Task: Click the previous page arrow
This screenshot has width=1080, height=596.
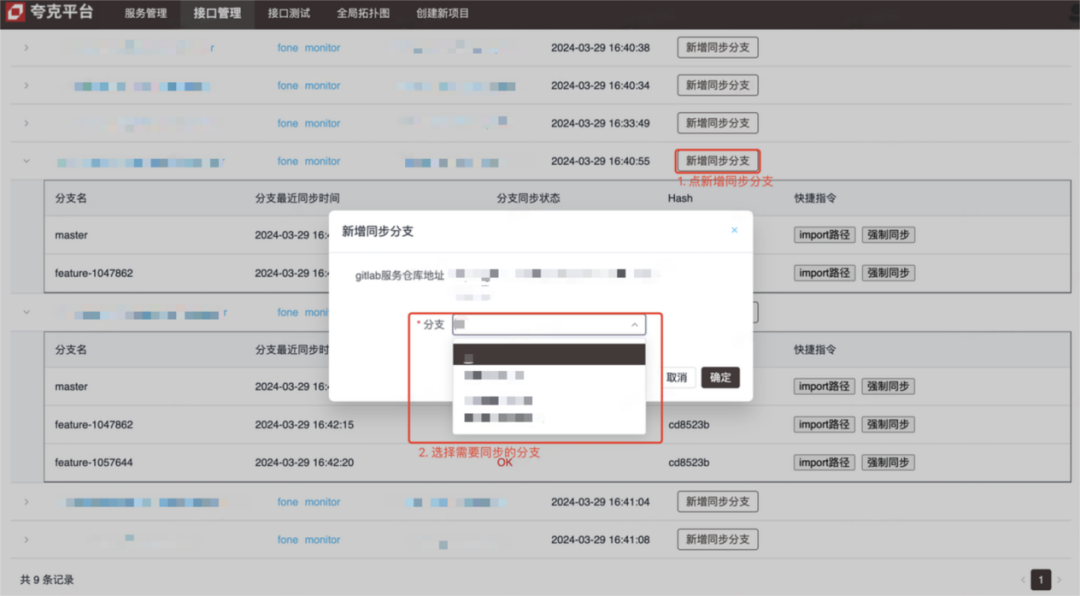Action: click(x=1022, y=579)
